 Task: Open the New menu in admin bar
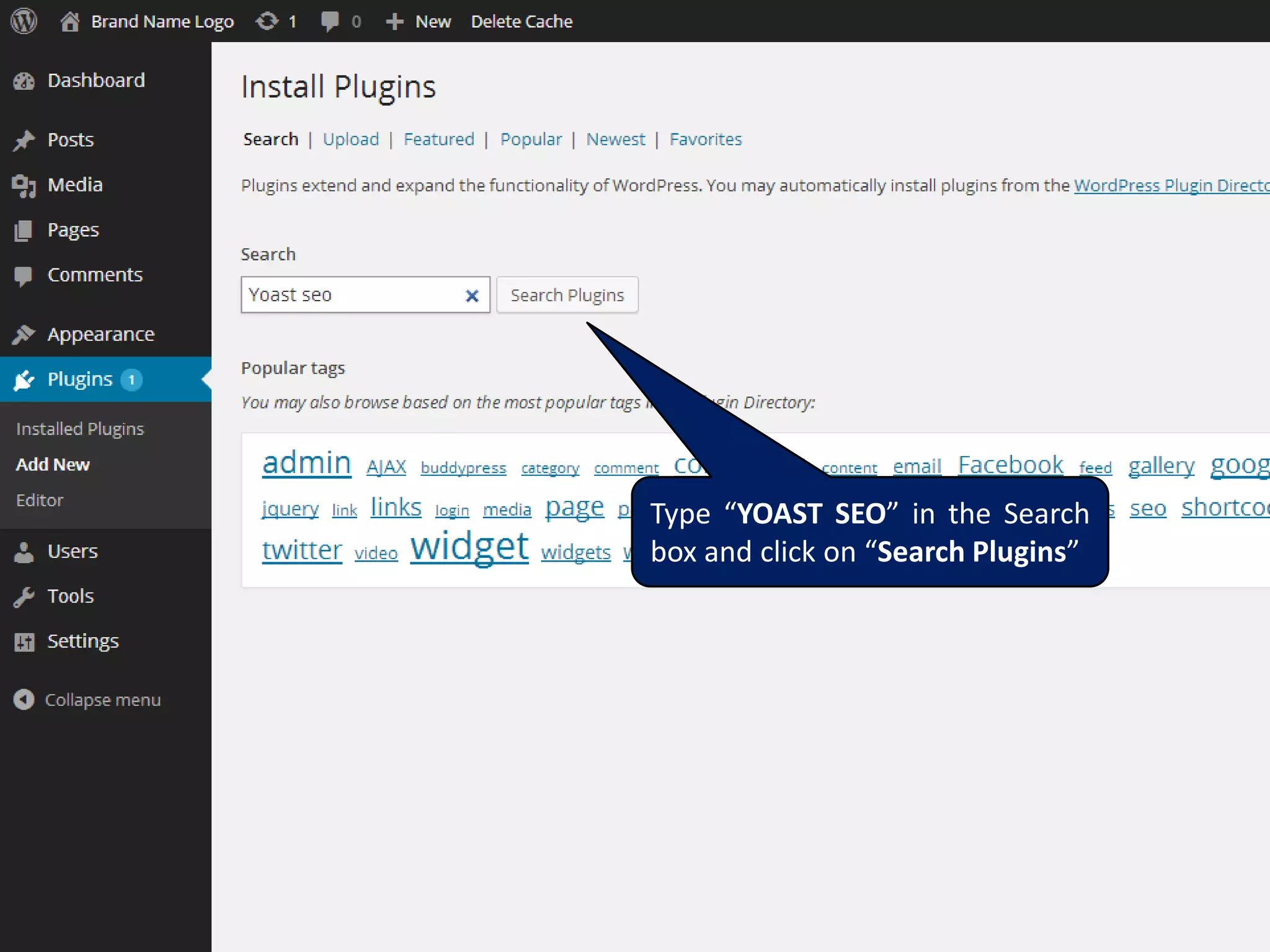tap(433, 22)
